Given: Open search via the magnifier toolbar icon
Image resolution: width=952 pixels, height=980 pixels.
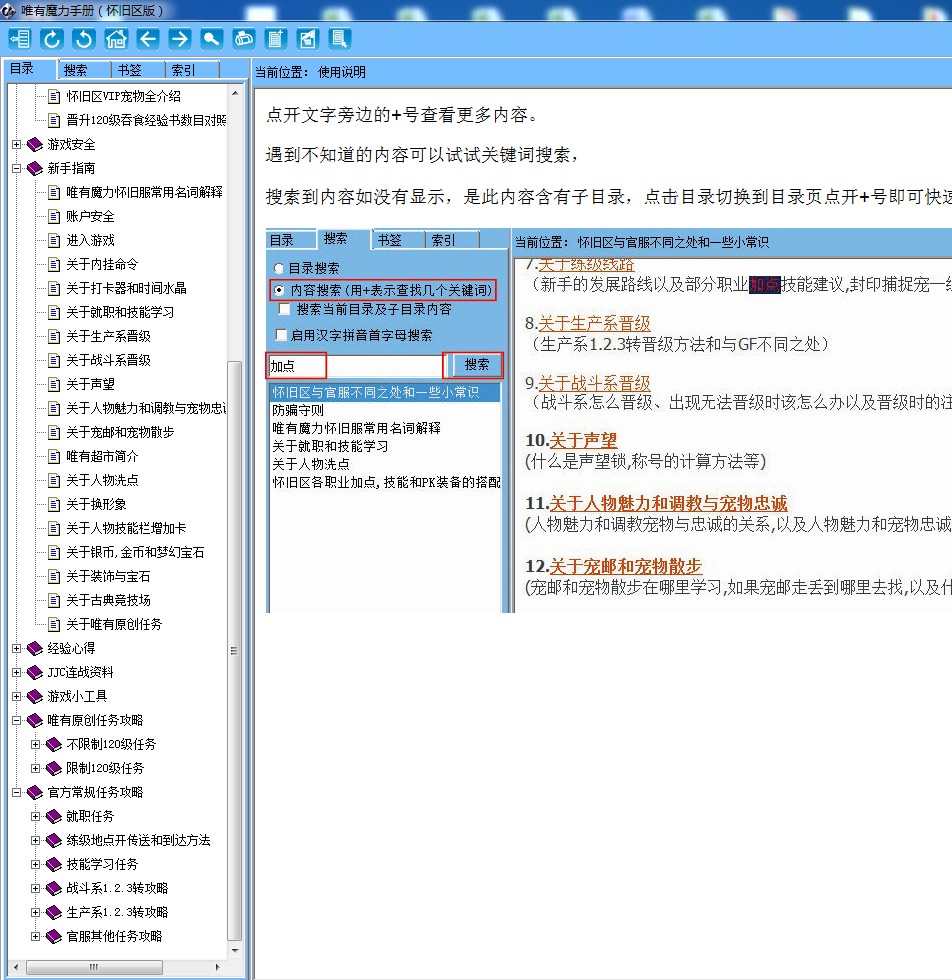Looking at the screenshot, I should tap(212, 39).
